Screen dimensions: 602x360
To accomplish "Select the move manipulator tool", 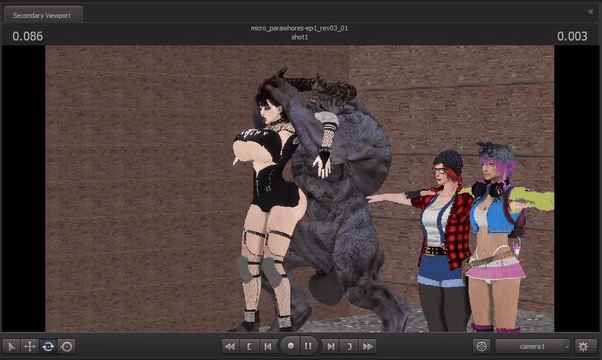I will click(x=30, y=347).
